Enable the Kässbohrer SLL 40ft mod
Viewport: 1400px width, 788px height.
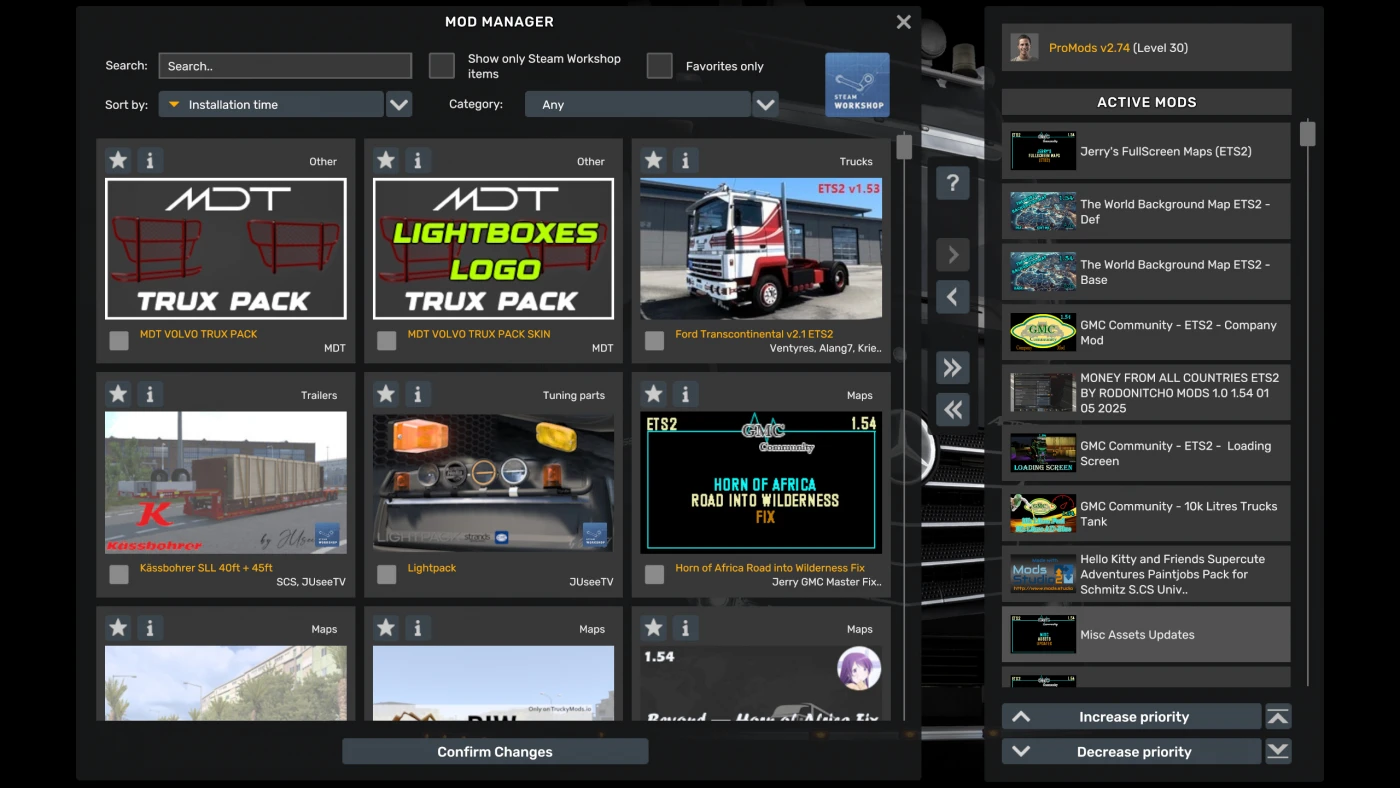(x=118, y=574)
